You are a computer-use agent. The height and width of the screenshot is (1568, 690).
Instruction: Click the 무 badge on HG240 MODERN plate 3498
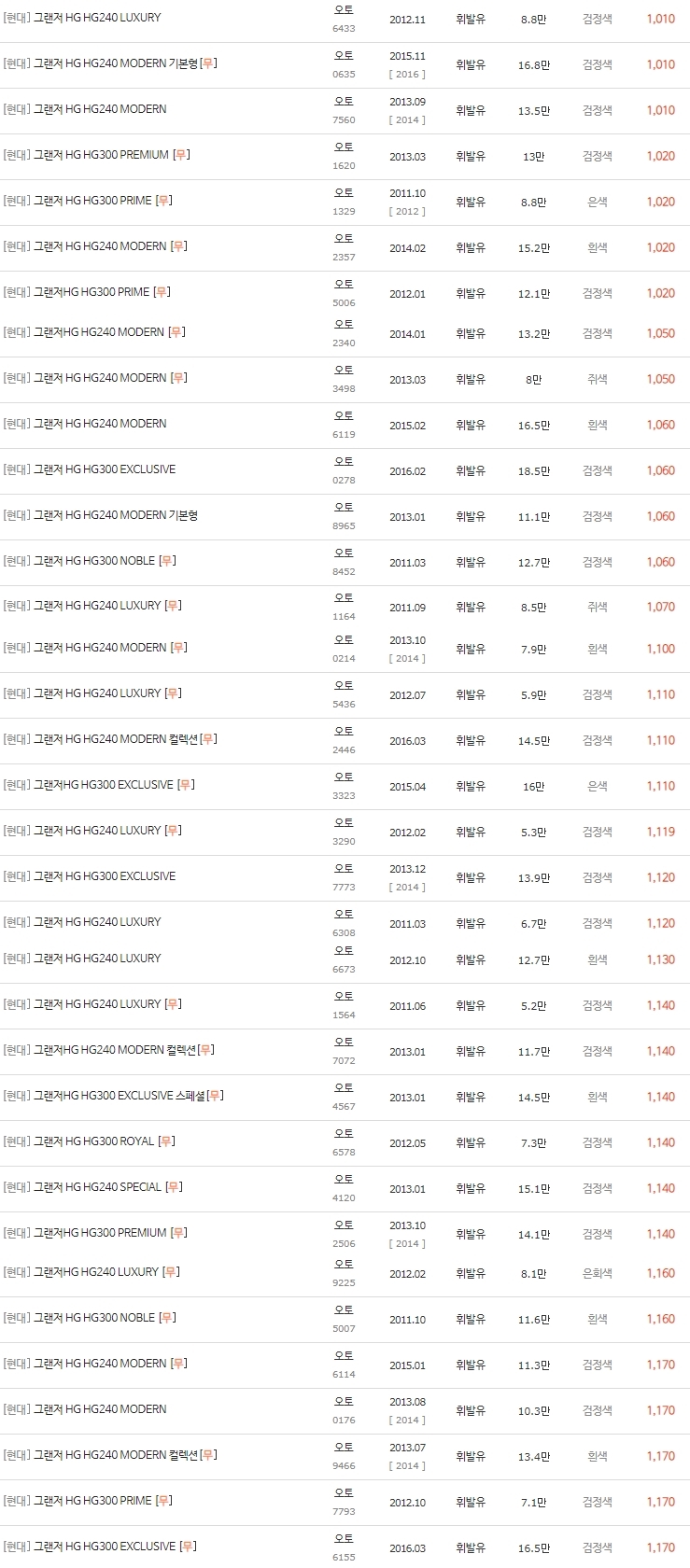pos(178,378)
